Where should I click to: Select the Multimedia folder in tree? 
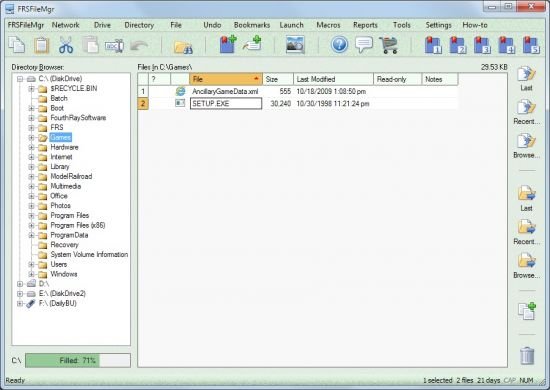coord(66,186)
